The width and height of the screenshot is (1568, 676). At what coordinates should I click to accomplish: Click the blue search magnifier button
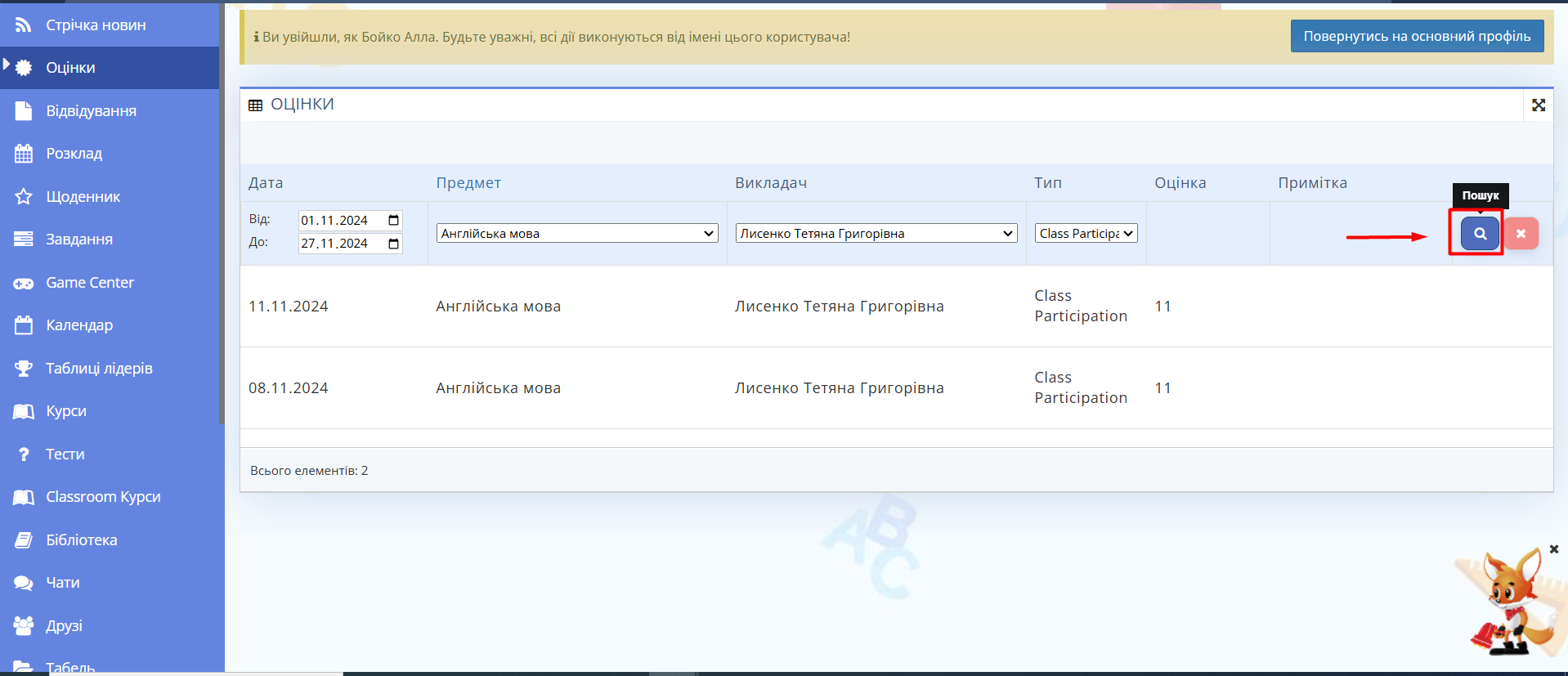tap(1480, 234)
